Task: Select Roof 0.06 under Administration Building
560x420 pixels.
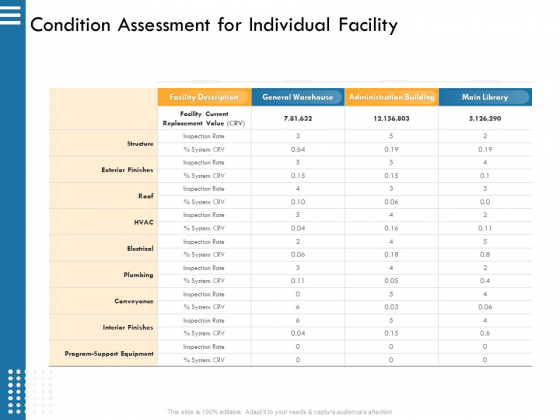Action: click(391, 202)
